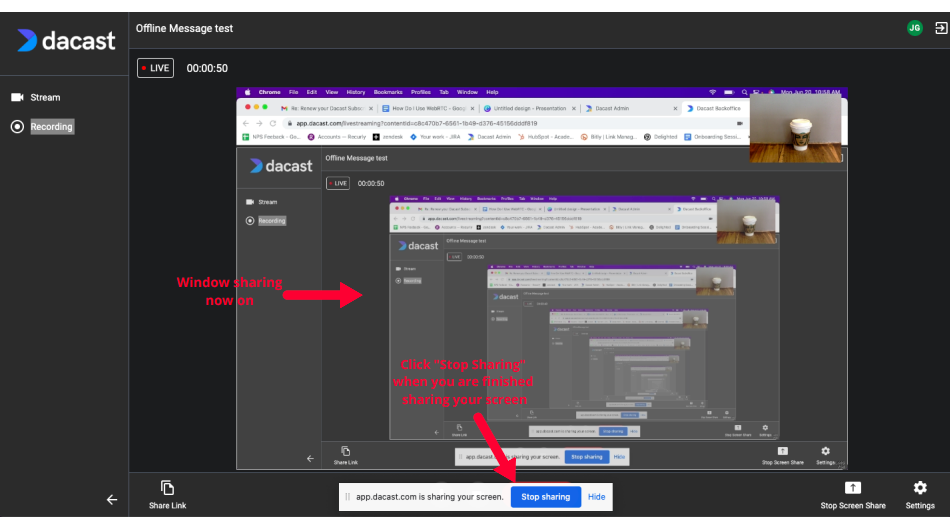Open the Bitly Link Management bookmark
Screen dimensions: 950x532
608,137
